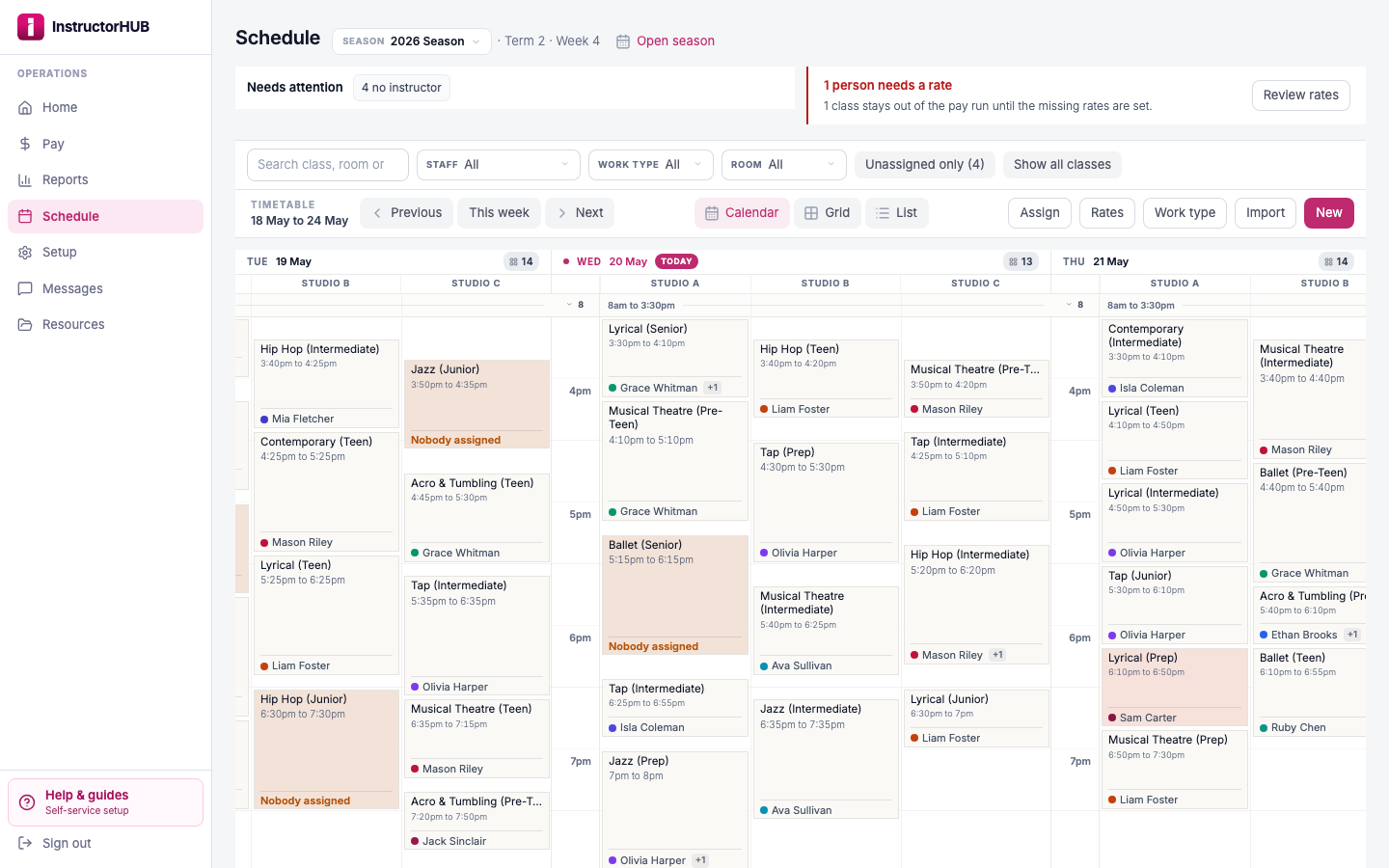Viewport: 1389px width, 868px height.
Task: Switch to Calendar view
Action: (742, 213)
